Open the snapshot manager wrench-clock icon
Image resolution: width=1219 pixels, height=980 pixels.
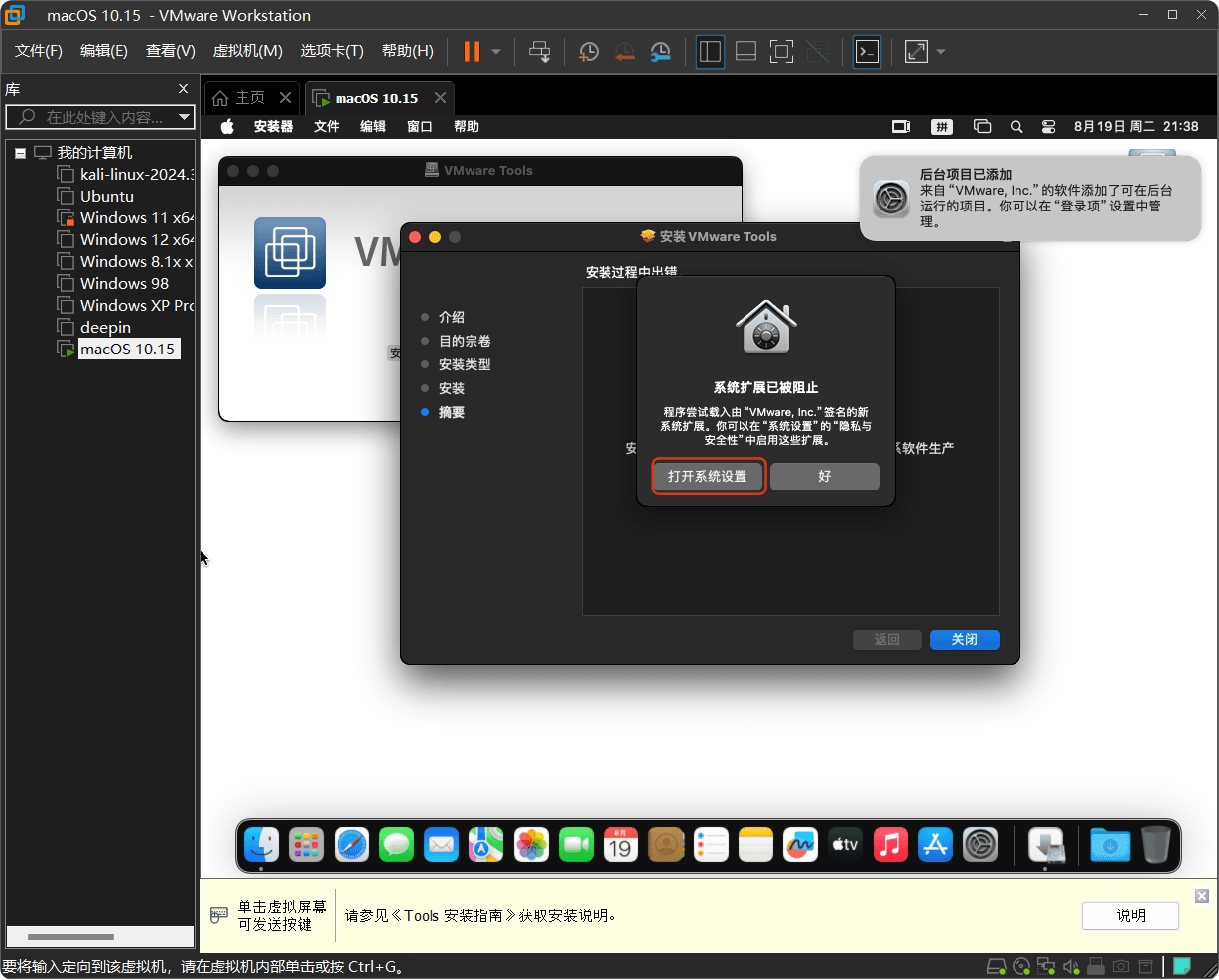coord(660,51)
